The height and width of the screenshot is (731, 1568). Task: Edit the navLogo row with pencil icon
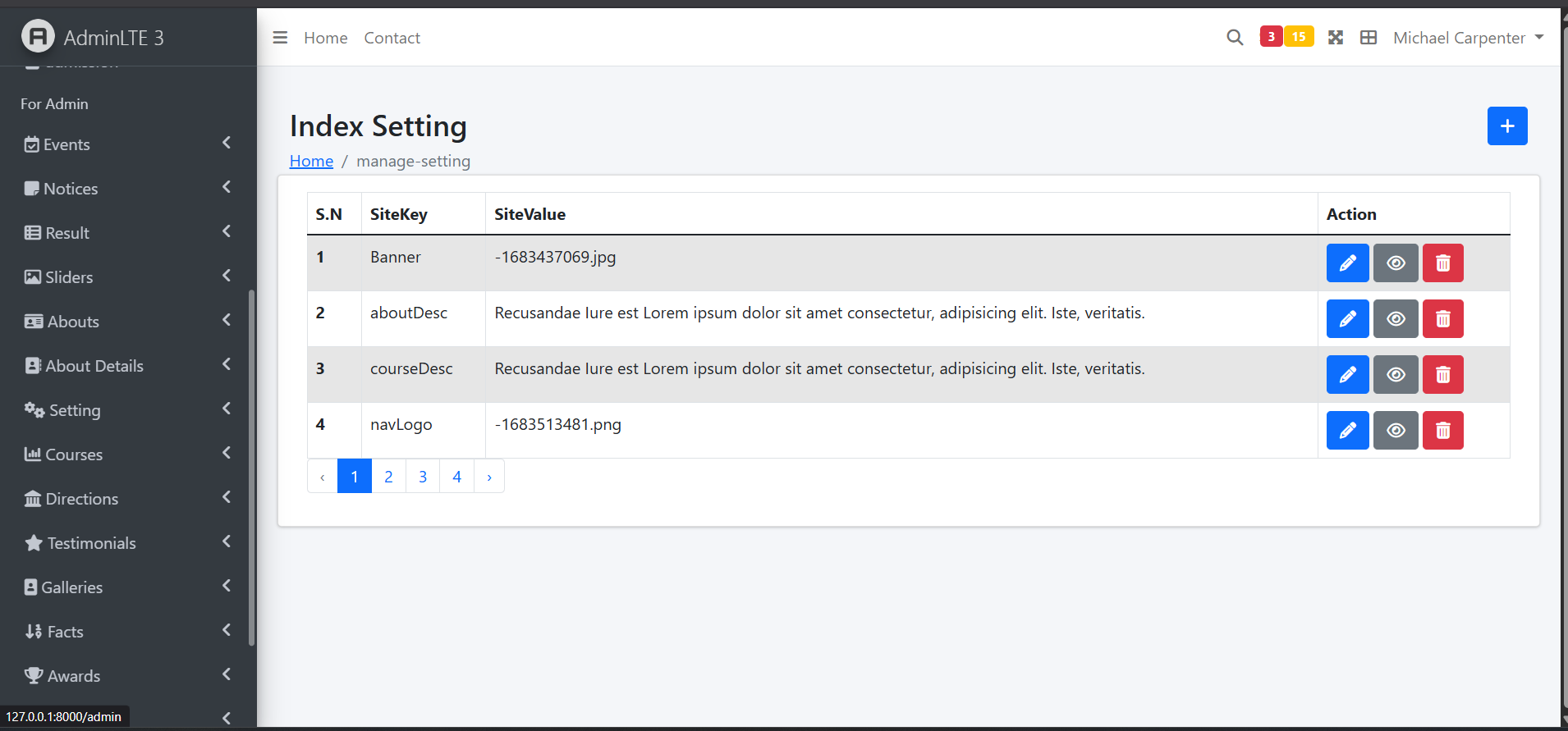pyautogui.click(x=1348, y=431)
